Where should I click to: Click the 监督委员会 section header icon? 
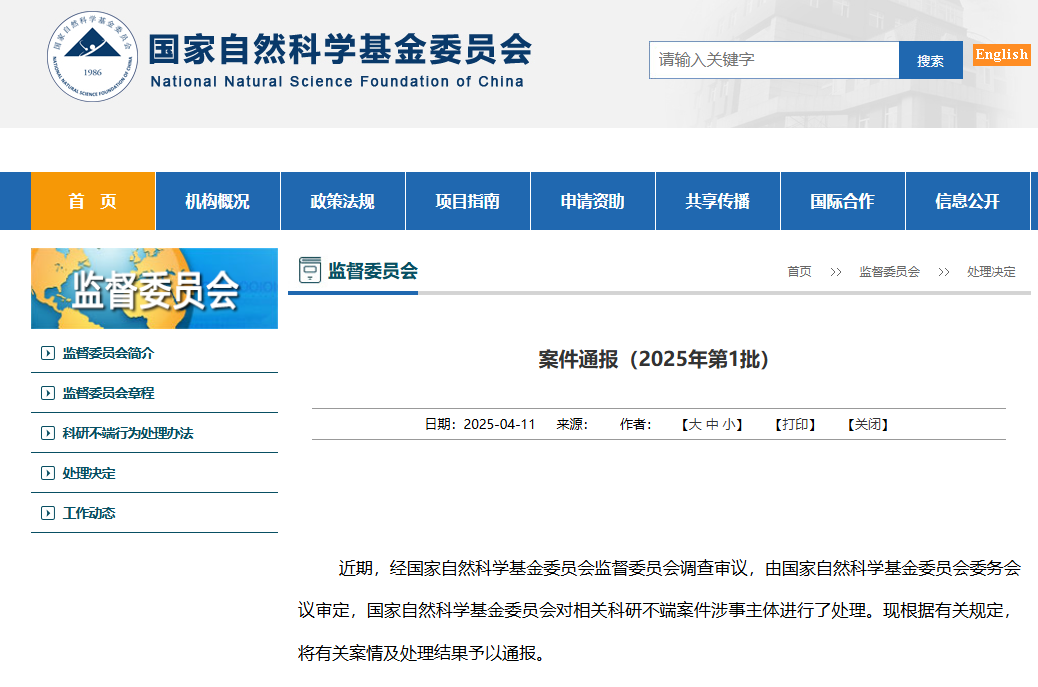pyautogui.click(x=310, y=271)
